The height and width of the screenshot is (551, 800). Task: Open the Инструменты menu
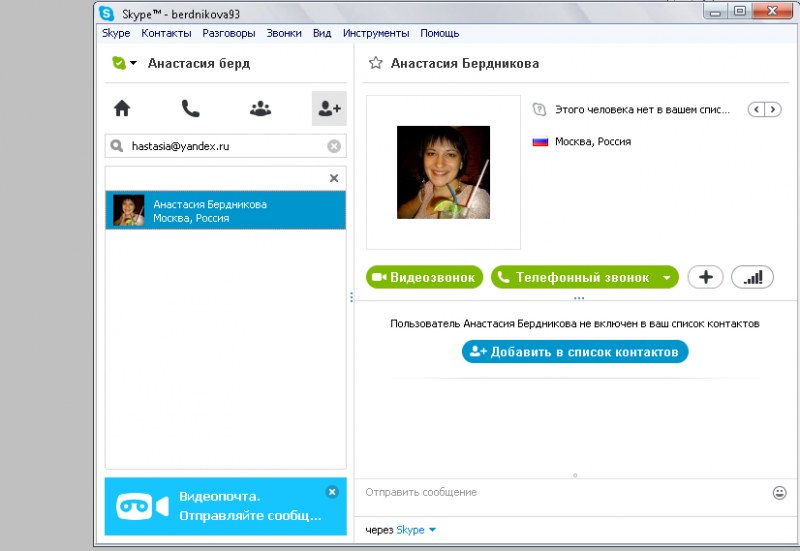[376, 33]
